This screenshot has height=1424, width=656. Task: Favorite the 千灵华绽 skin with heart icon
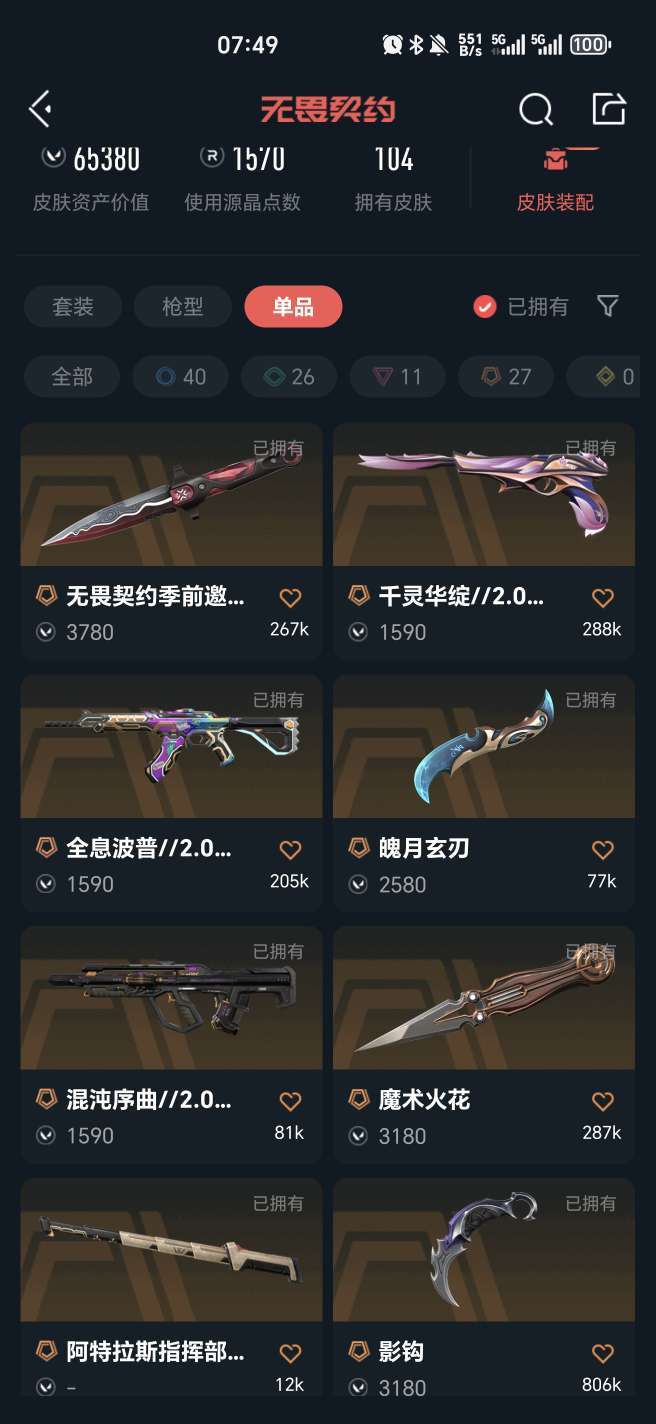pyautogui.click(x=602, y=598)
